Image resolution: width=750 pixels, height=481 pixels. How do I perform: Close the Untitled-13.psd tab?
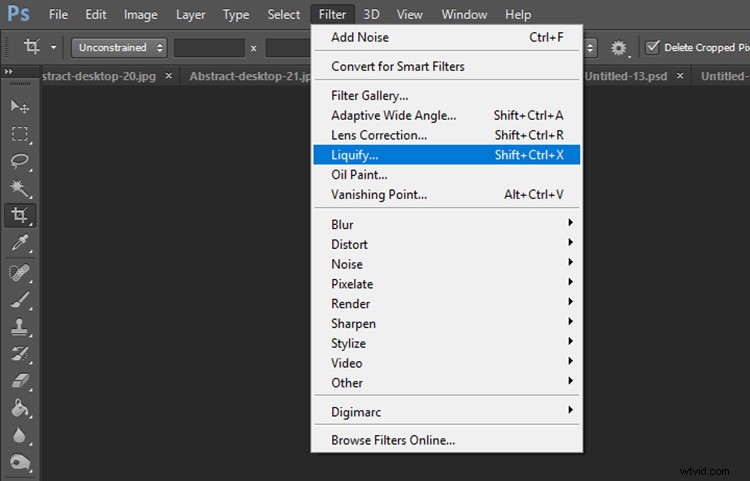(x=680, y=76)
